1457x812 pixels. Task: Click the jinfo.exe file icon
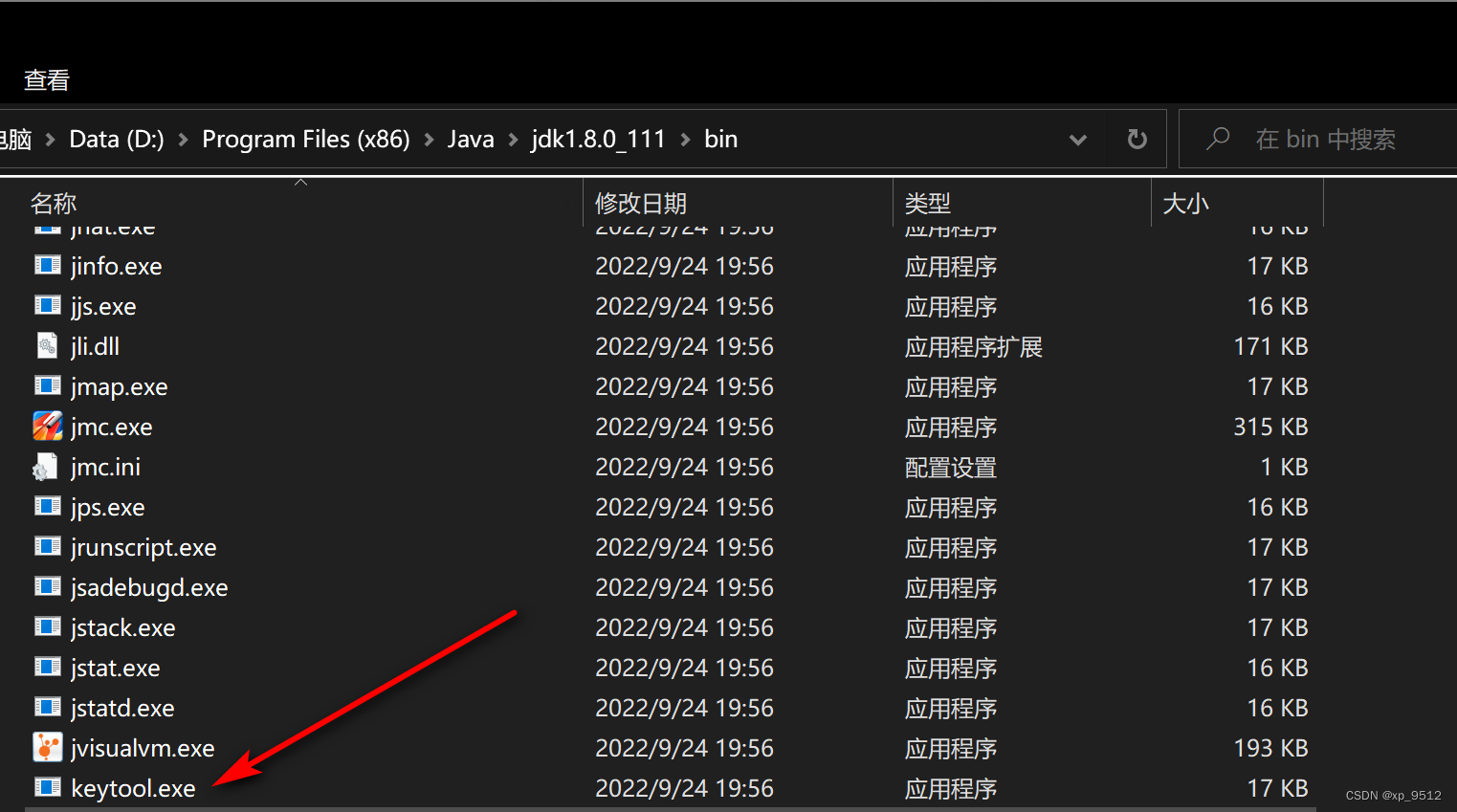pos(48,265)
